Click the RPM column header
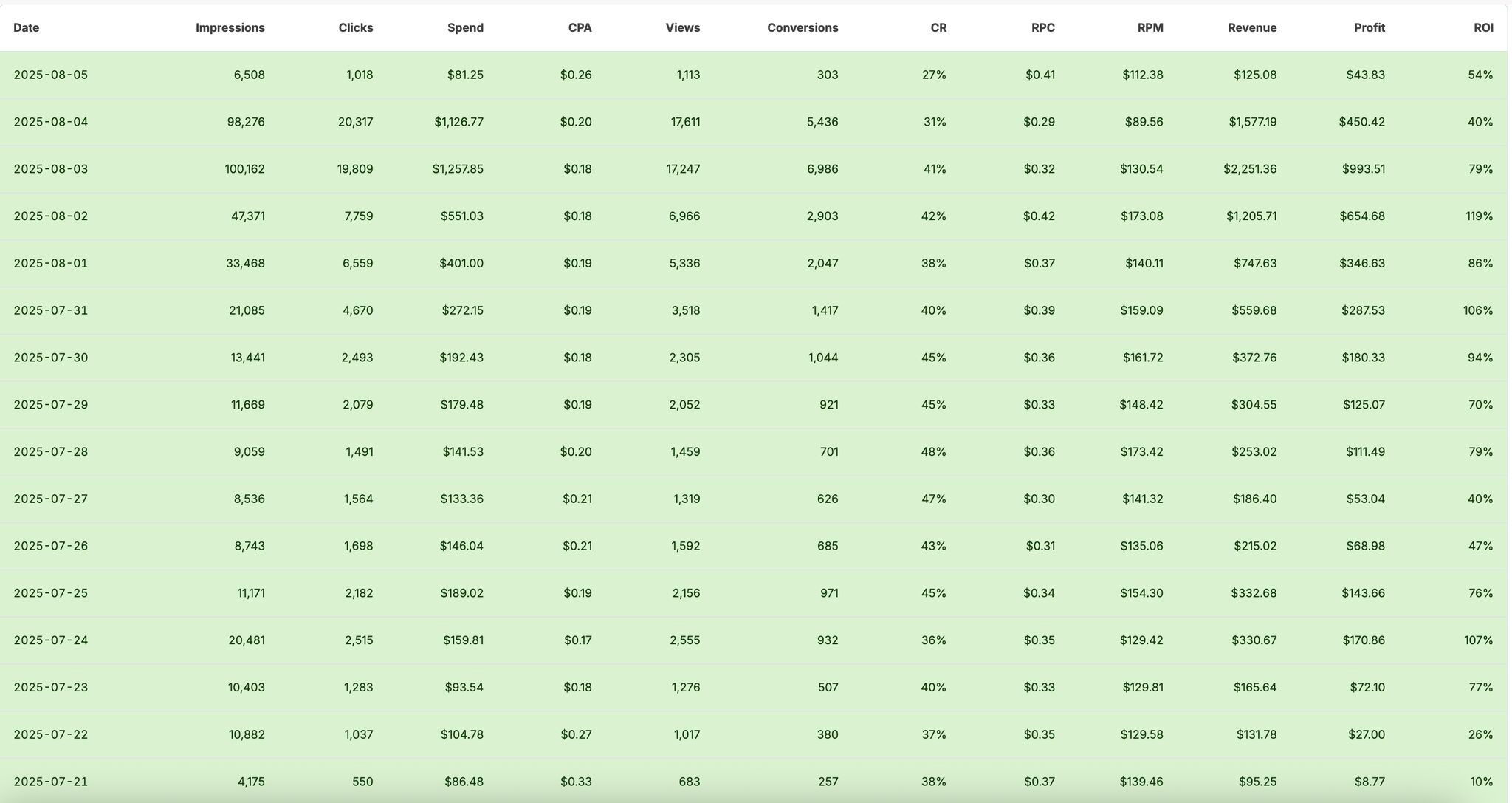Viewport: 1512px width, 803px height. click(1150, 28)
